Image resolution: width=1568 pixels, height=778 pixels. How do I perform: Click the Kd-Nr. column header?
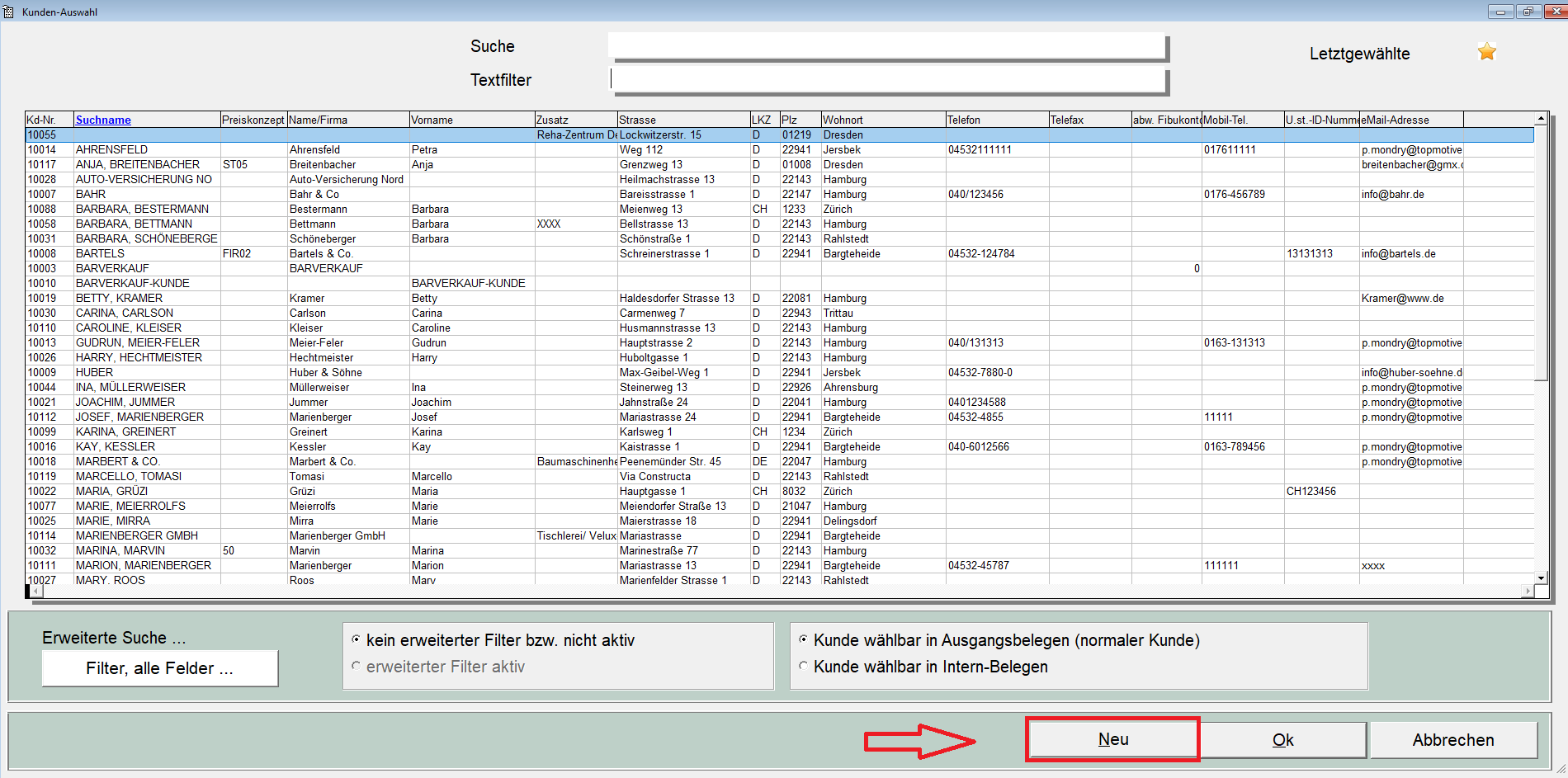[x=50, y=120]
